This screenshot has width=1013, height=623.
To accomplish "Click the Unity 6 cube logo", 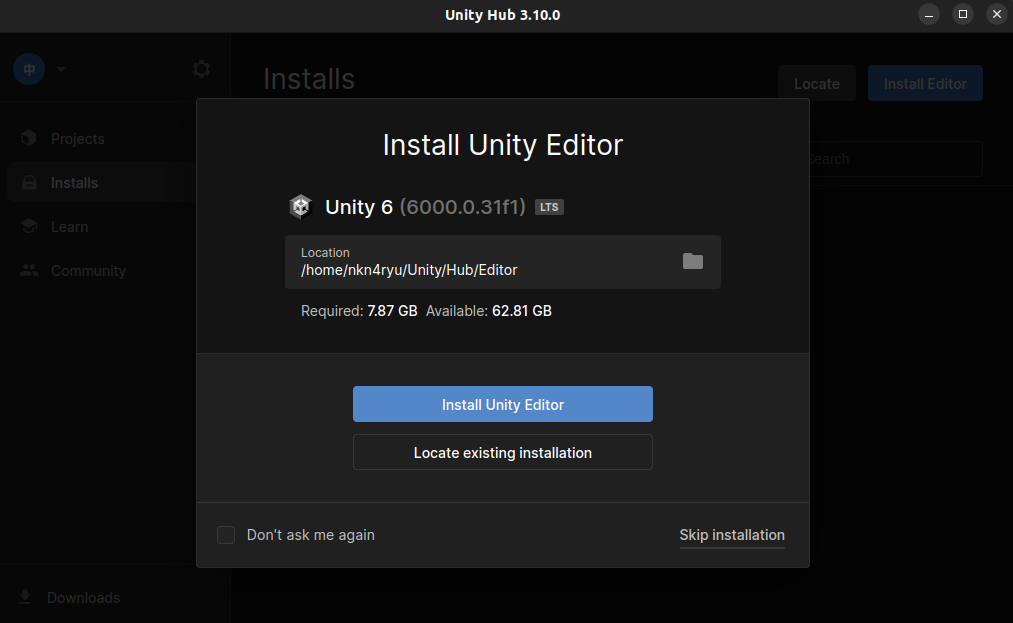I will click(x=300, y=206).
